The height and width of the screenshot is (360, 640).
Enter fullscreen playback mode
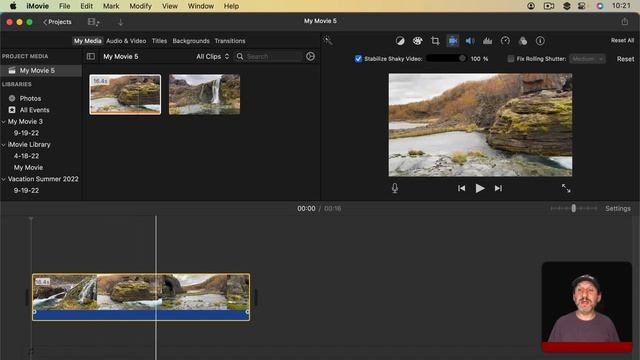566,188
